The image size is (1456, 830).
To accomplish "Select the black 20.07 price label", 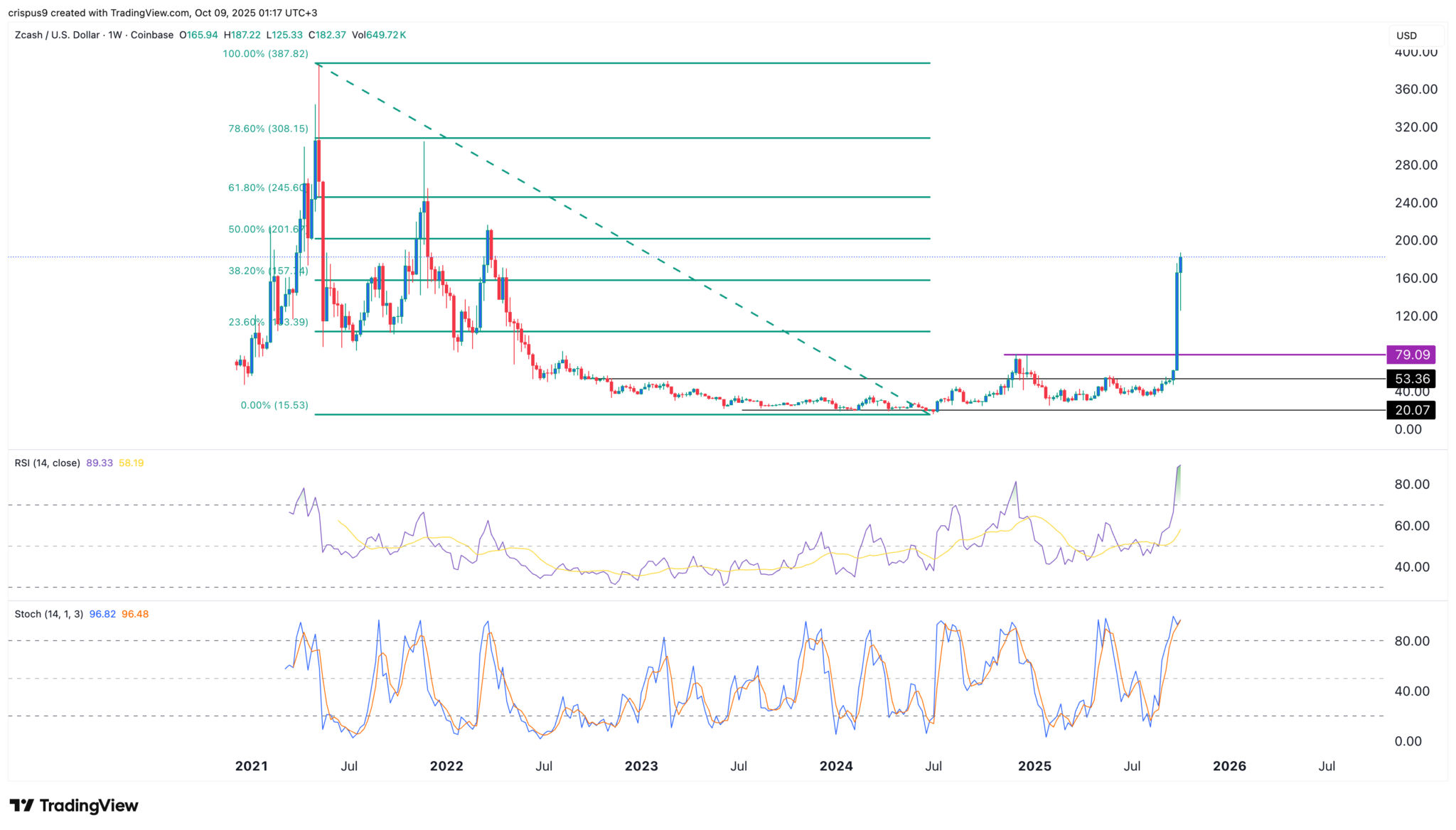I will 1410,410.
